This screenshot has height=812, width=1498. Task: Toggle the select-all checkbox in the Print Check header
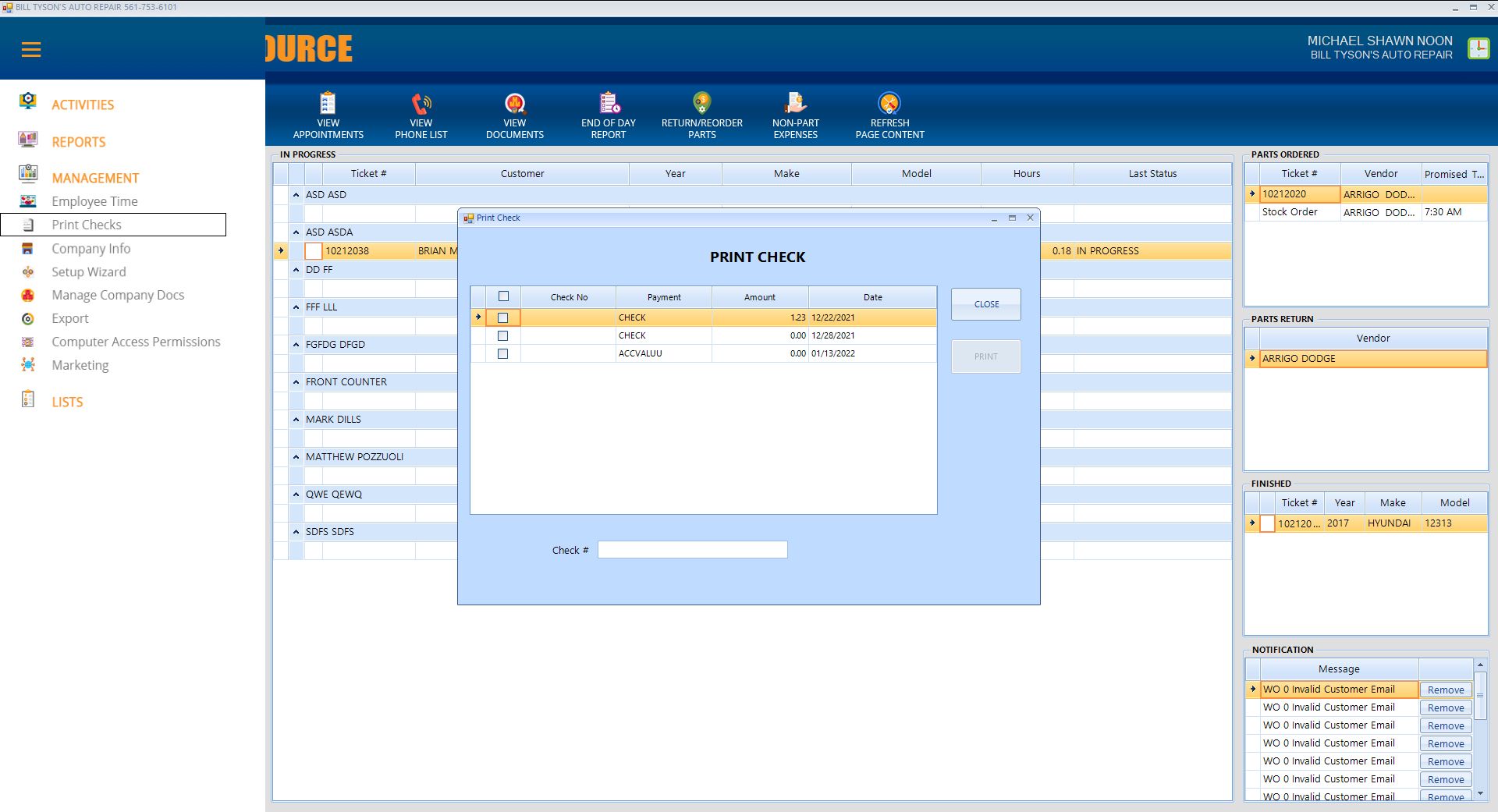(503, 296)
